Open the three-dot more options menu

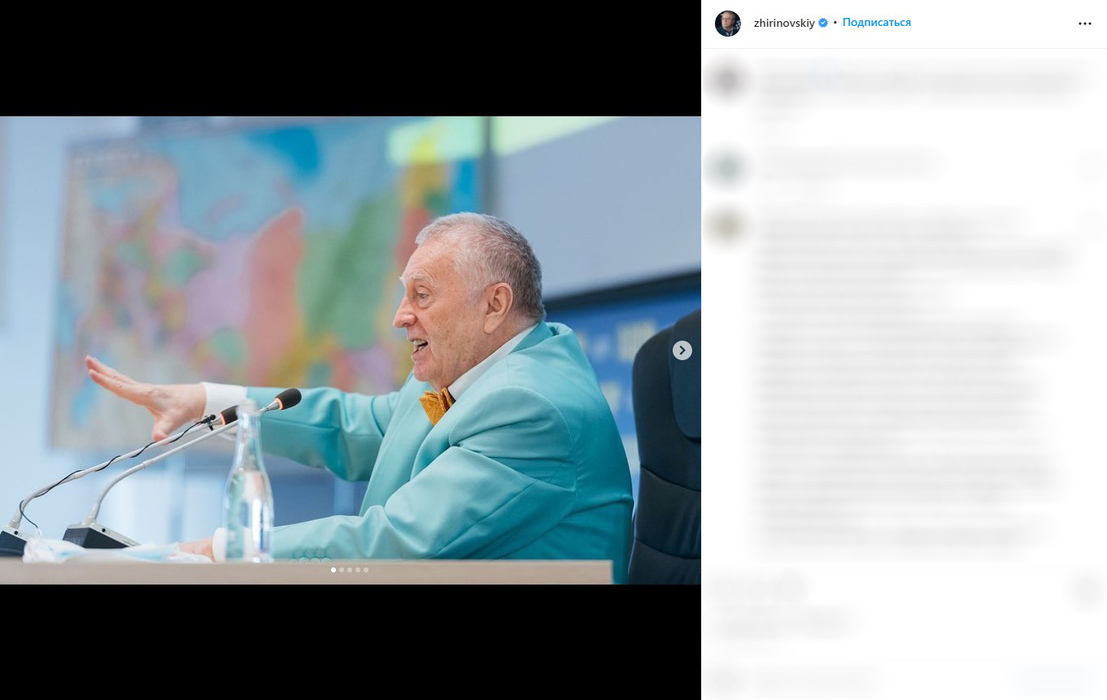point(1085,23)
